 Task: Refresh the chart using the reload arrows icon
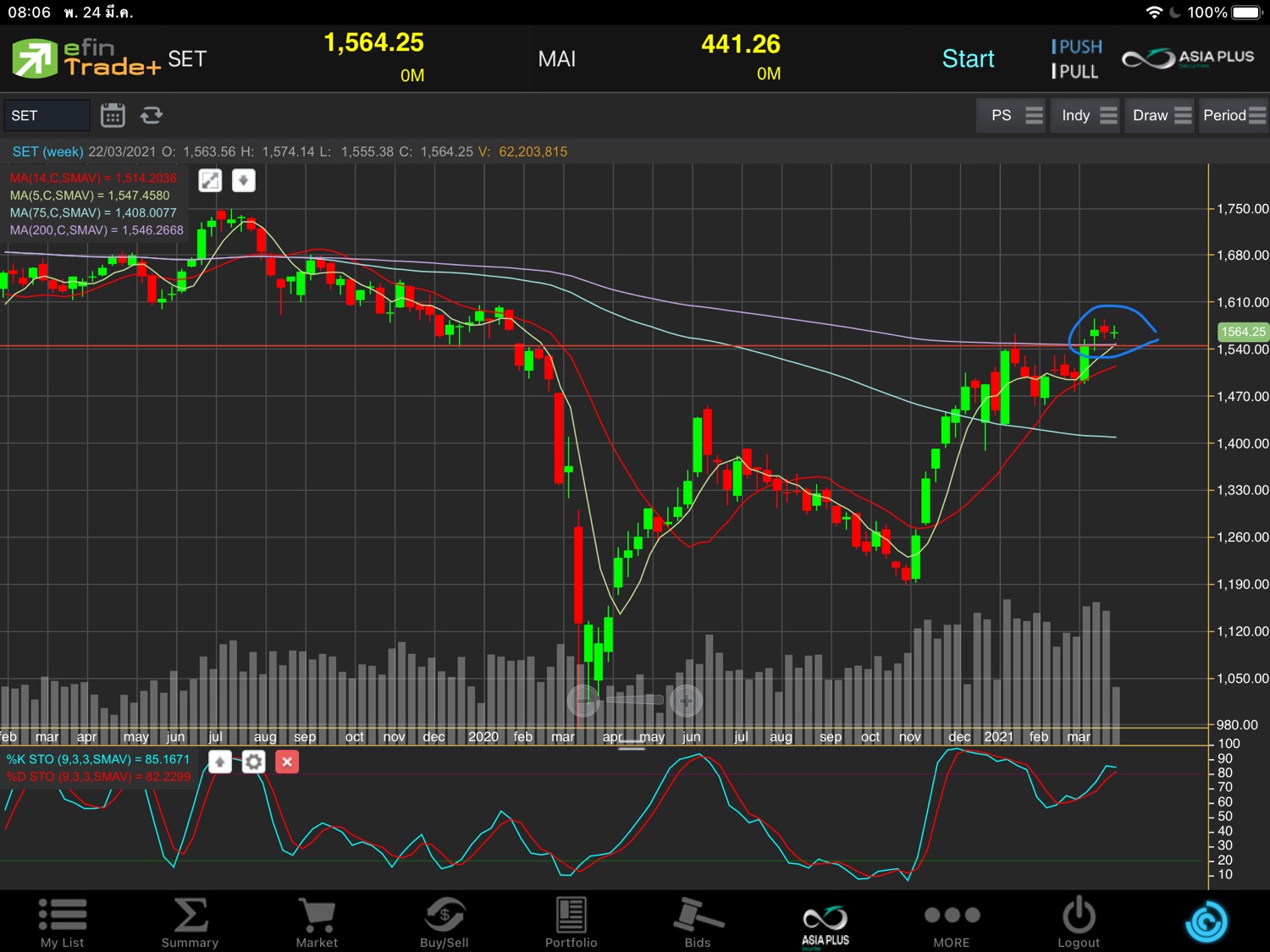pyautogui.click(x=152, y=115)
